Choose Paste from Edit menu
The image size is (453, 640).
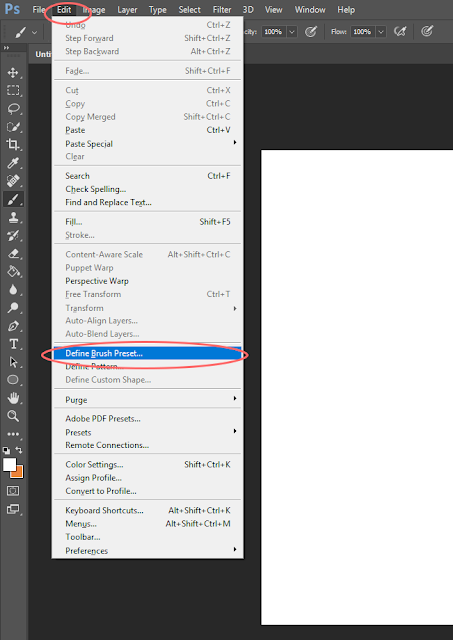[148, 130]
